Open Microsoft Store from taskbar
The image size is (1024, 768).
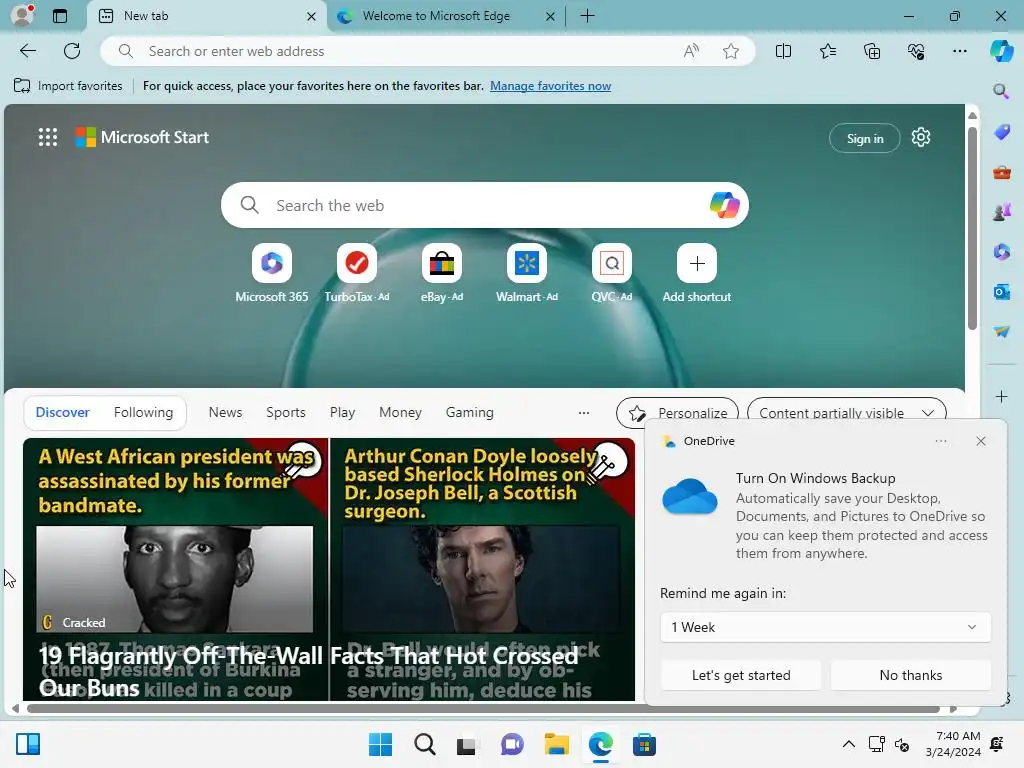point(644,744)
